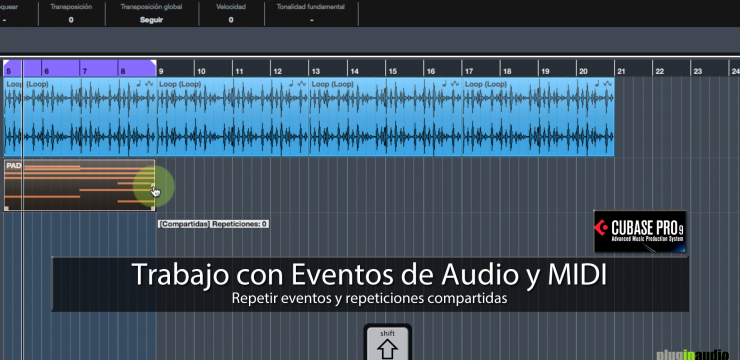Click the 'Transposición global' label
The image size is (740, 360).
(x=151, y=7)
